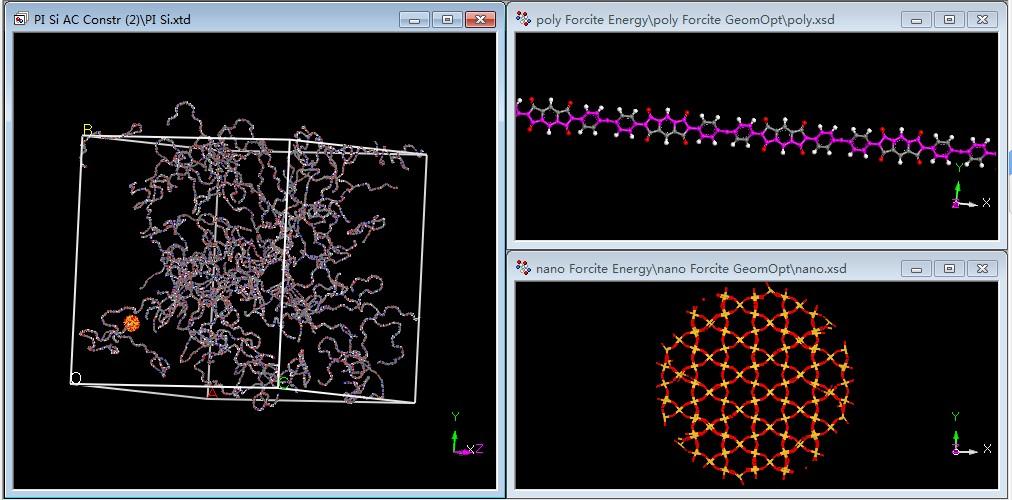Image resolution: width=1012 pixels, height=500 pixels.
Task: Maximize the nano.xsd window
Action: [949, 268]
